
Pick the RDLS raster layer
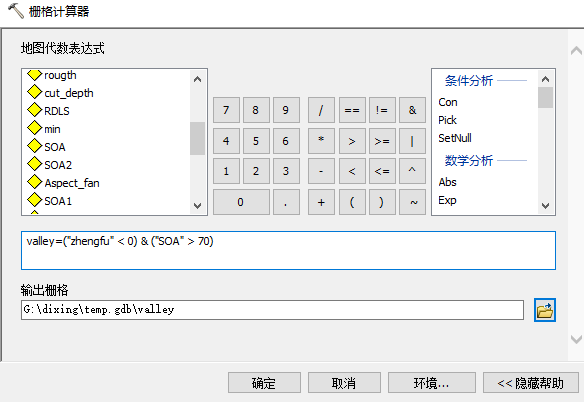(57, 111)
